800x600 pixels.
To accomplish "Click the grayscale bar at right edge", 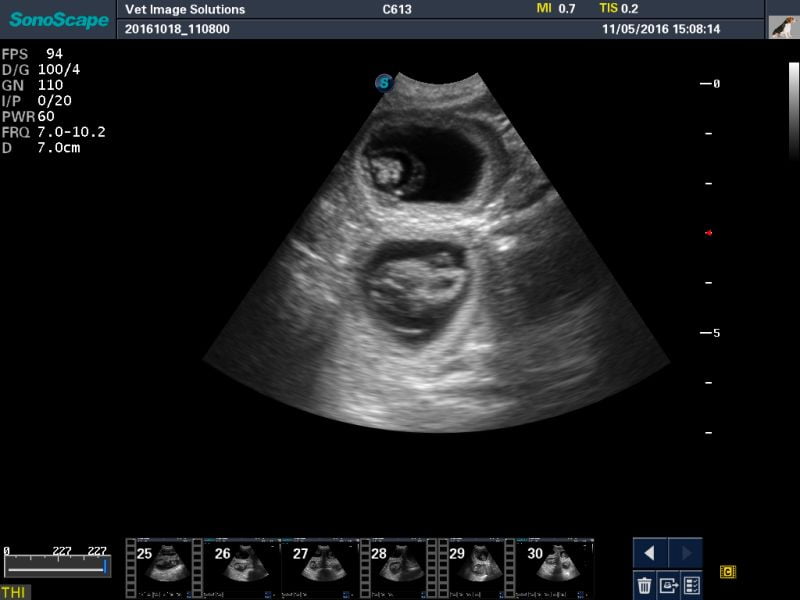I will pyautogui.click(x=794, y=110).
